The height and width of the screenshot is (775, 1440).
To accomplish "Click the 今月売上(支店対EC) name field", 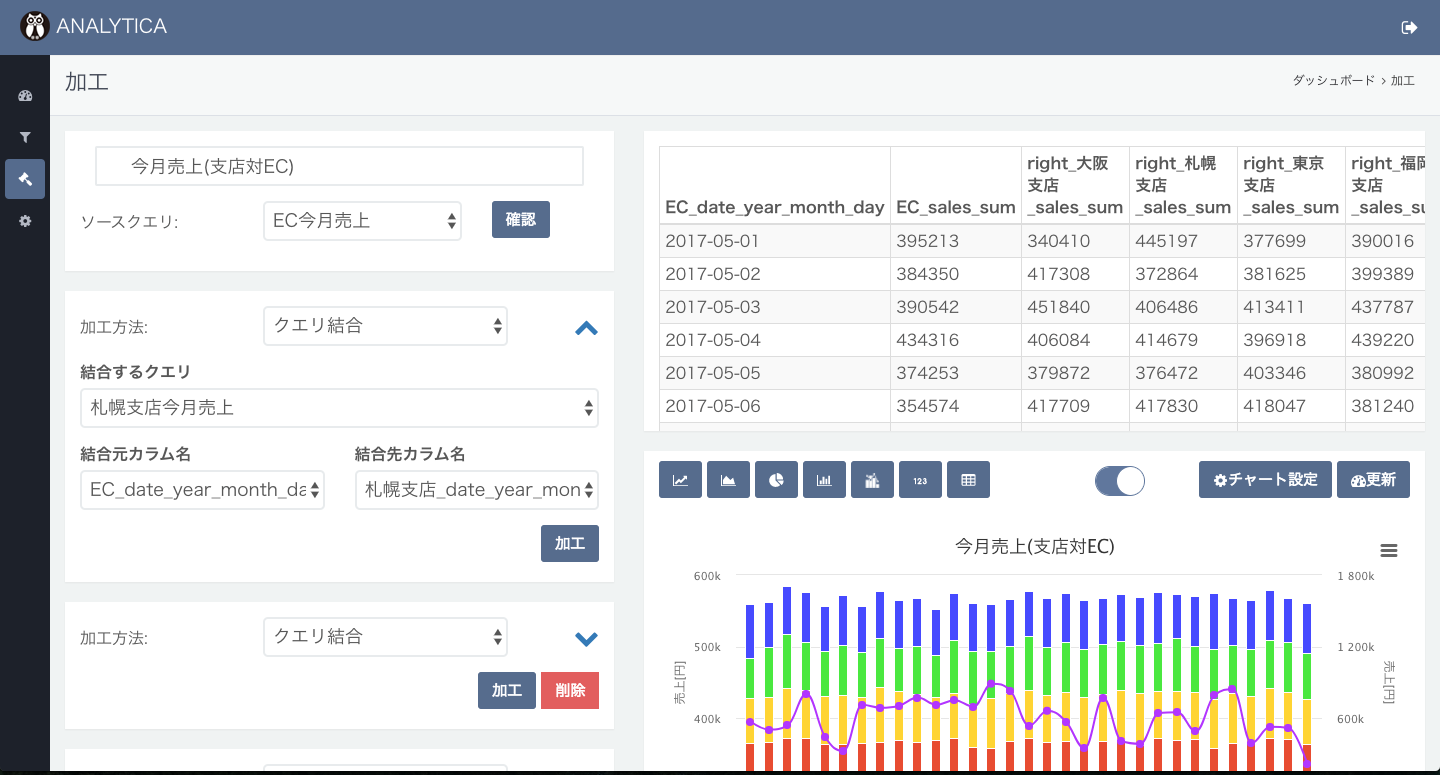I will (x=339, y=166).
